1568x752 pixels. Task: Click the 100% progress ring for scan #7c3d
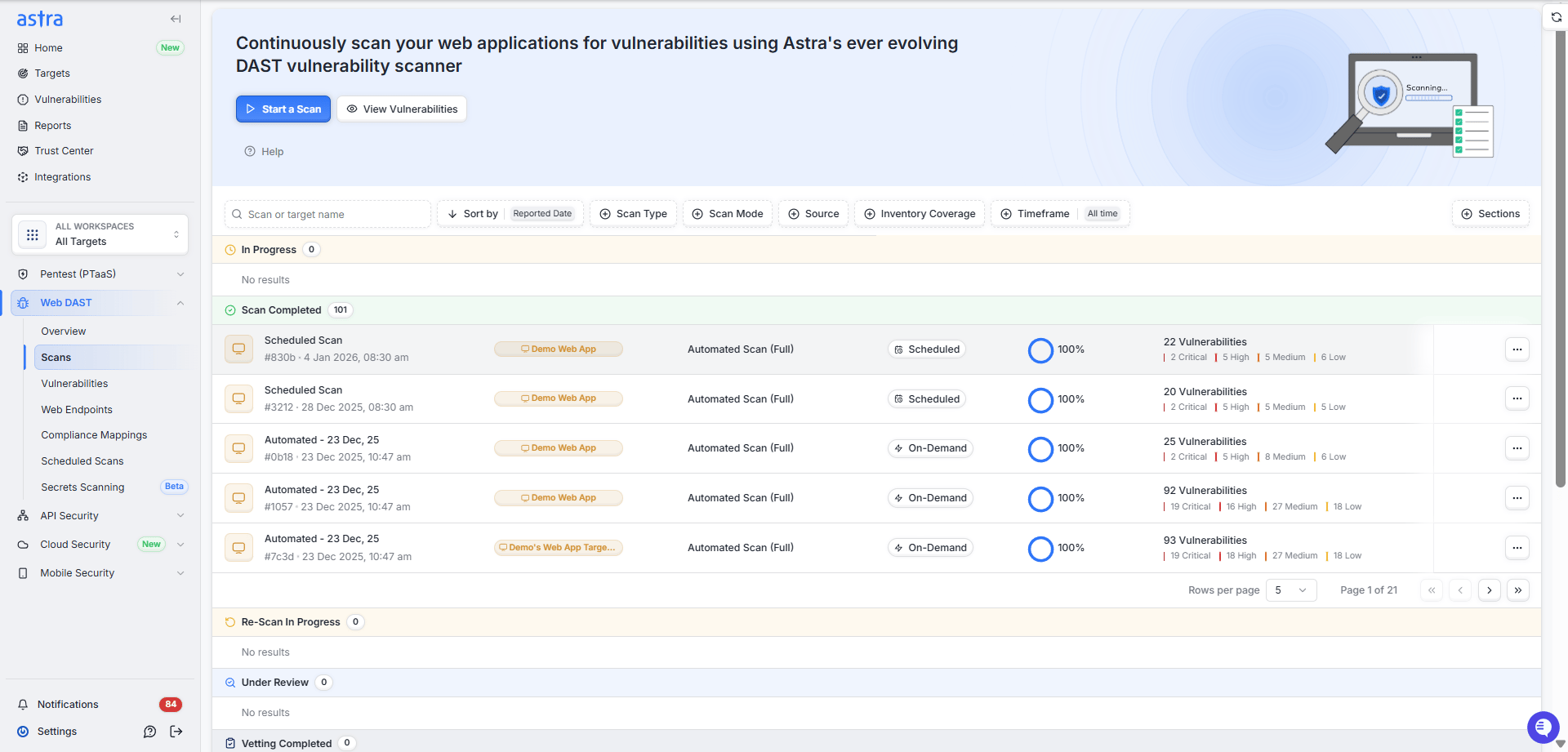click(x=1040, y=549)
